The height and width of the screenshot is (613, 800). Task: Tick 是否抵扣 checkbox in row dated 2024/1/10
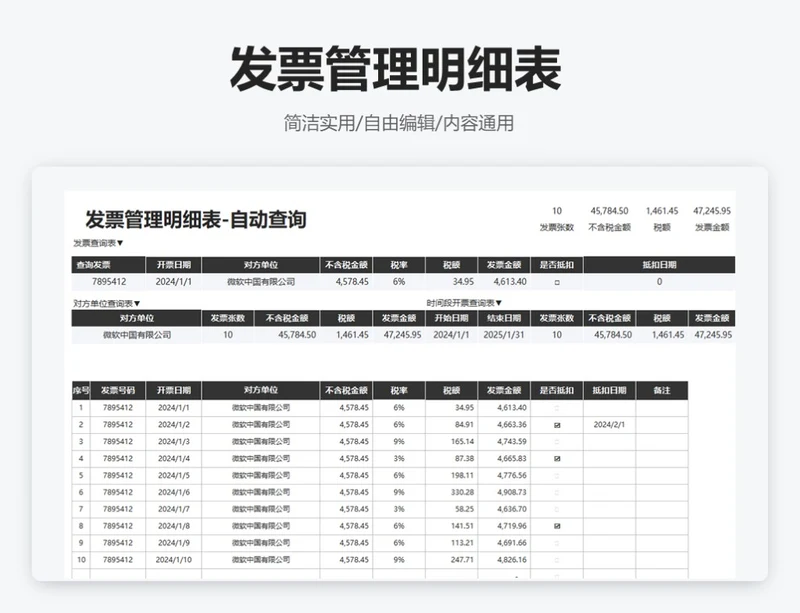pyautogui.click(x=557, y=560)
